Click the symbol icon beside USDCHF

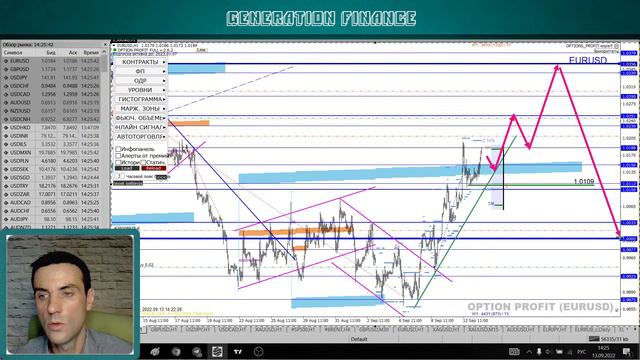click(6, 86)
